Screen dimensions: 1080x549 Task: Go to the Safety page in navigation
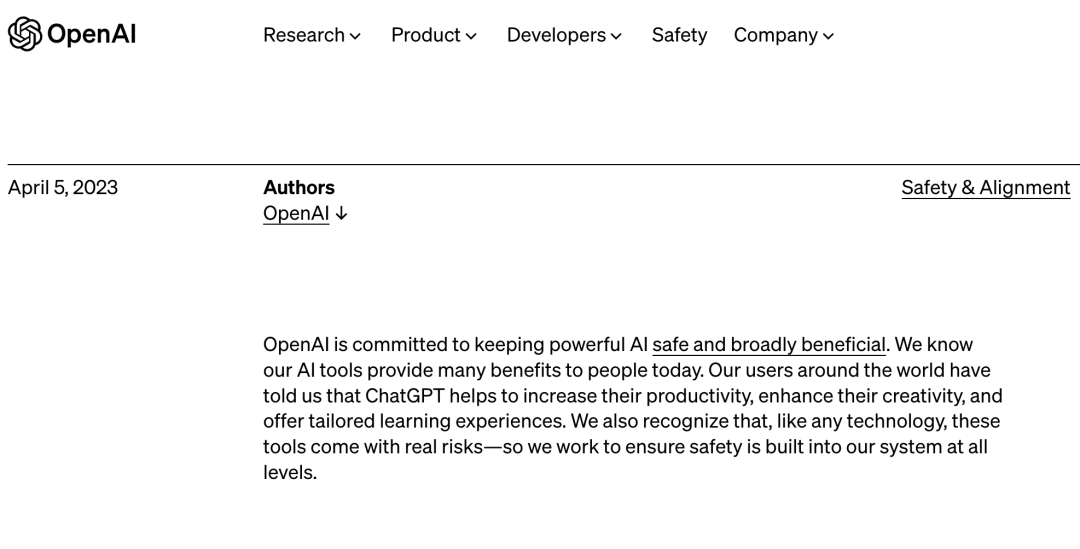pyautogui.click(x=679, y=35)
